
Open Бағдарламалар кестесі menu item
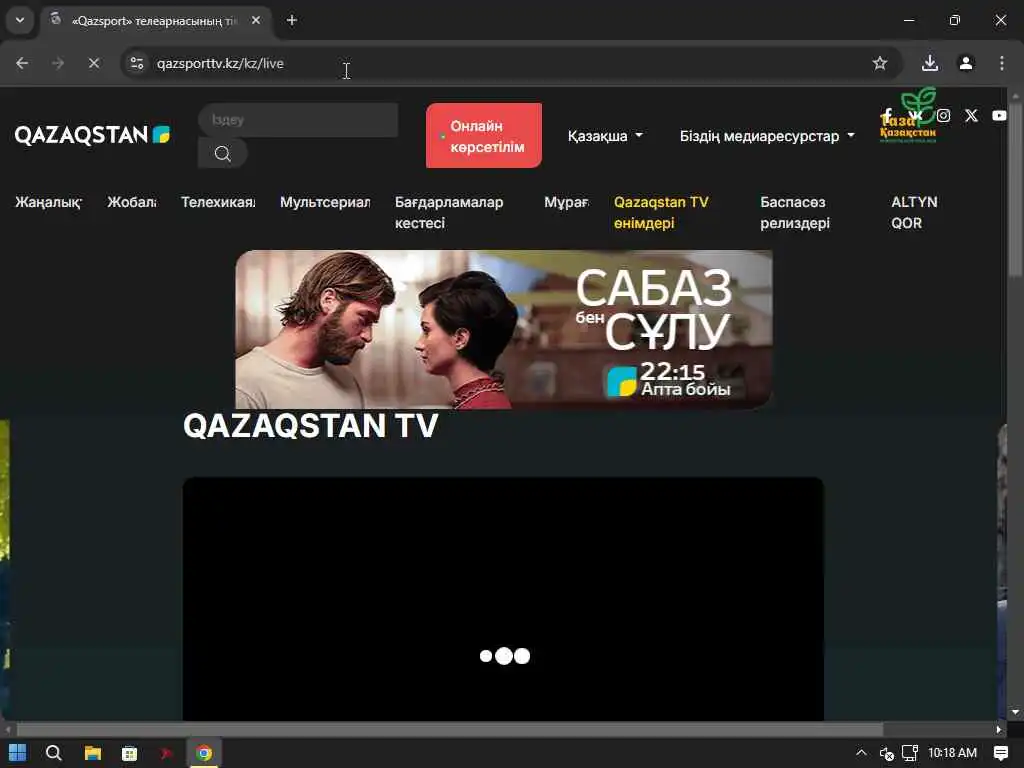point(449,212)
